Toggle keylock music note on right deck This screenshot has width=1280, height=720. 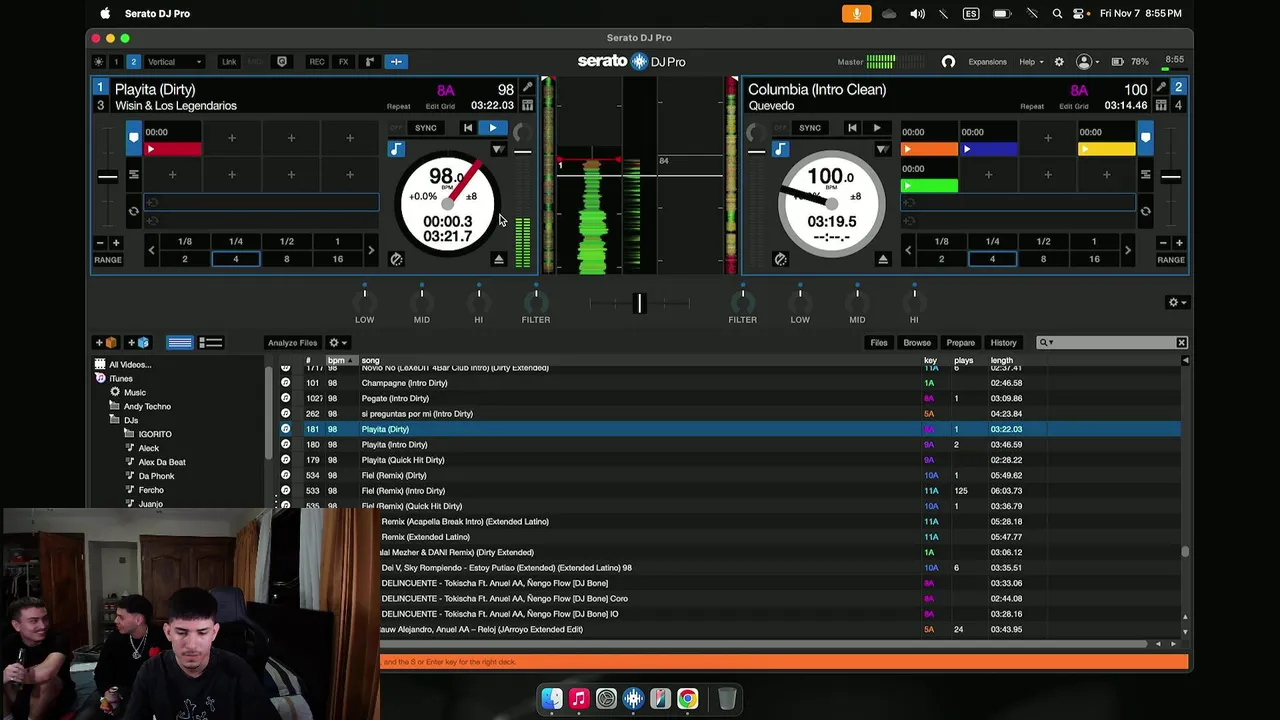coord(780,149)
